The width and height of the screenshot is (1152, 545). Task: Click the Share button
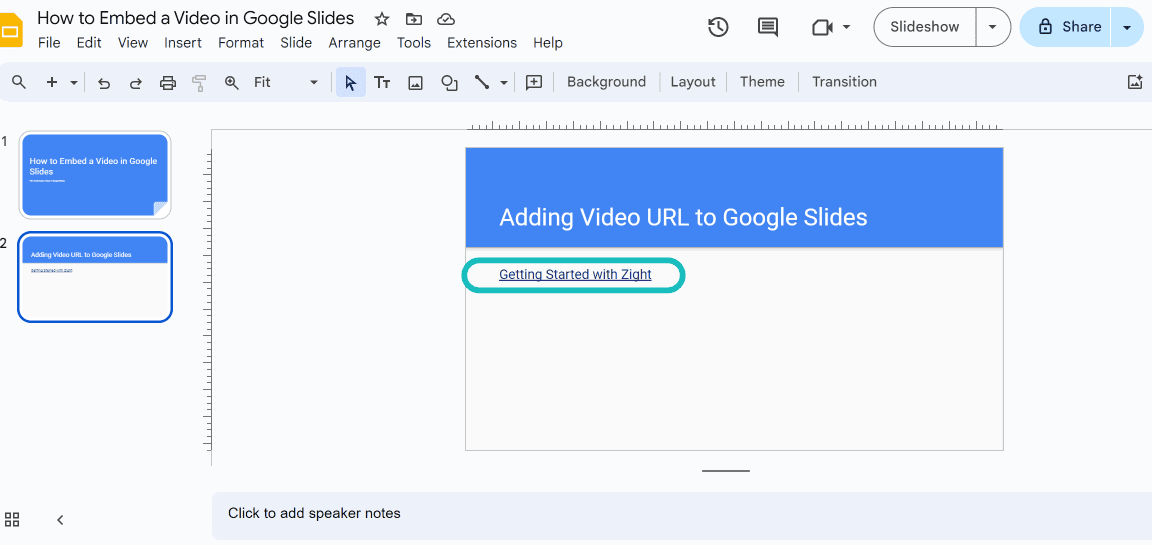coord(1069,27)
